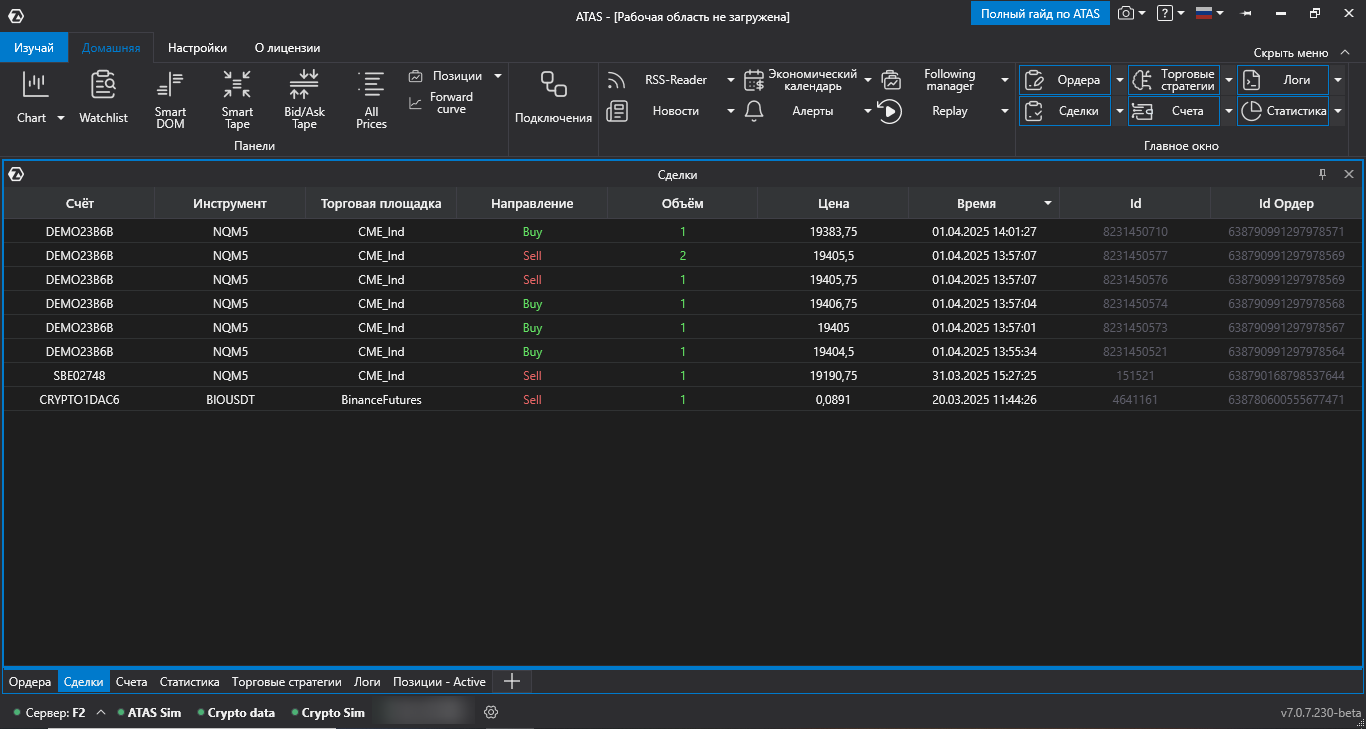Click the v7.0.7.230-beta version label
Image resolution: width=1366 pixels, height=729 pixels.
(x=1321, y=713)
